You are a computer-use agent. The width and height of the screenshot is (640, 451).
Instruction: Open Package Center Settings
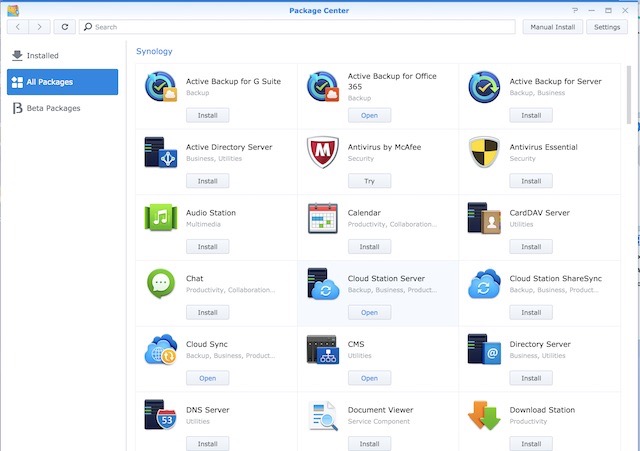point(607,27)
